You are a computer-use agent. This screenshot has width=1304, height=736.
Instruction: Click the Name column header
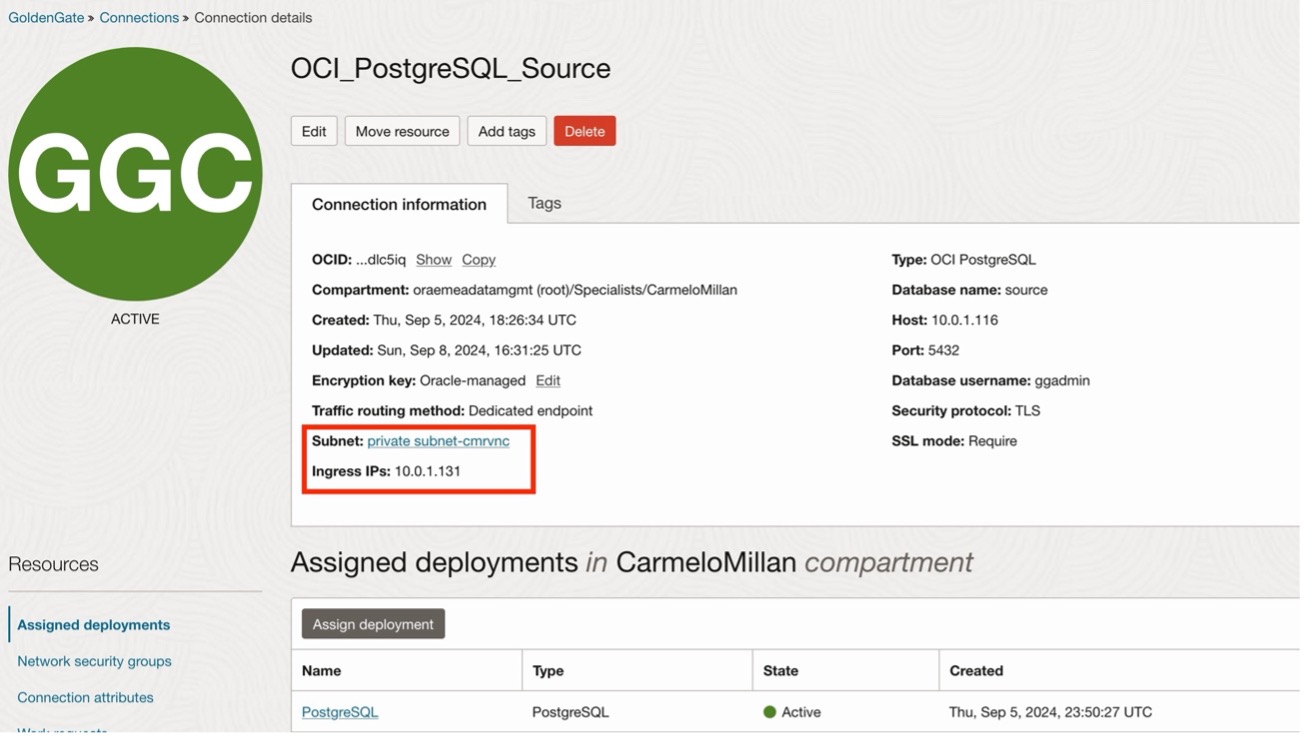click(x=322, y=671)
